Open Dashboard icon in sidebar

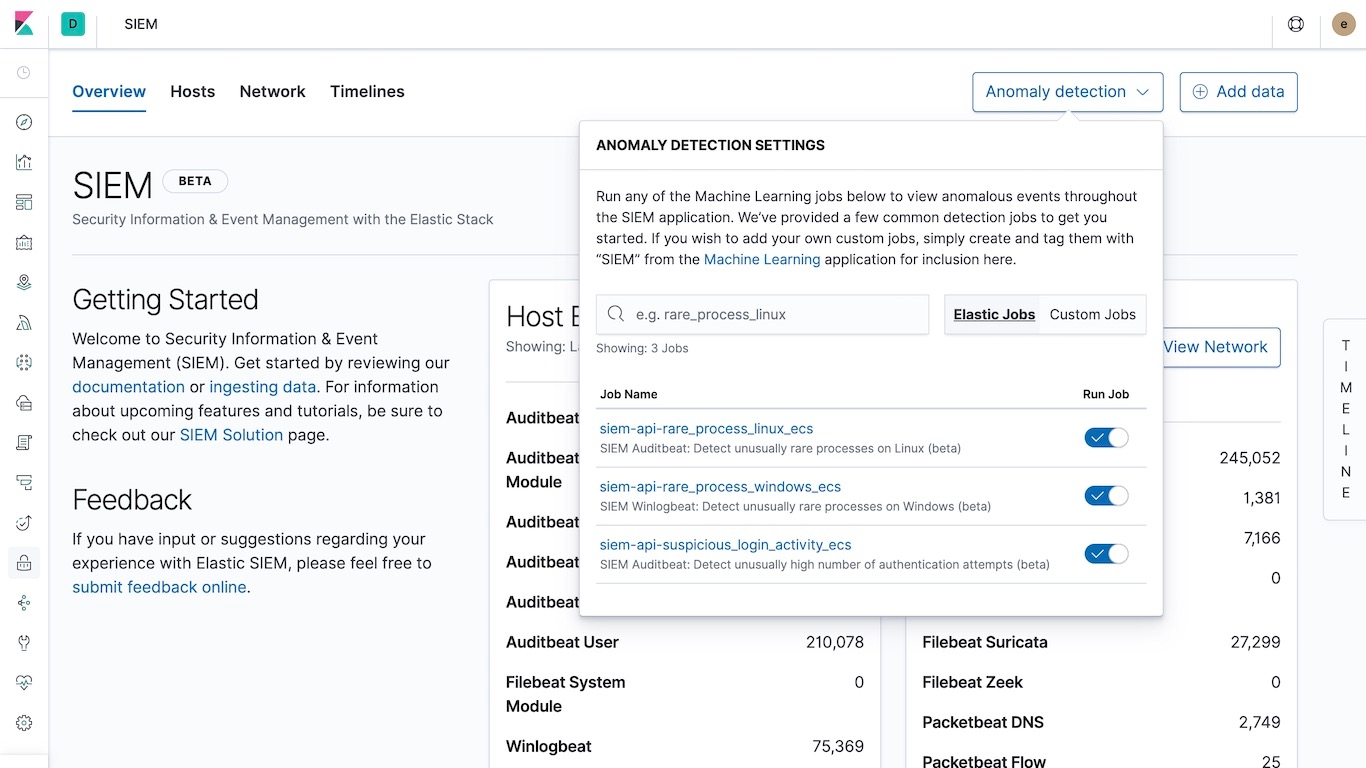tap(24, 202)
